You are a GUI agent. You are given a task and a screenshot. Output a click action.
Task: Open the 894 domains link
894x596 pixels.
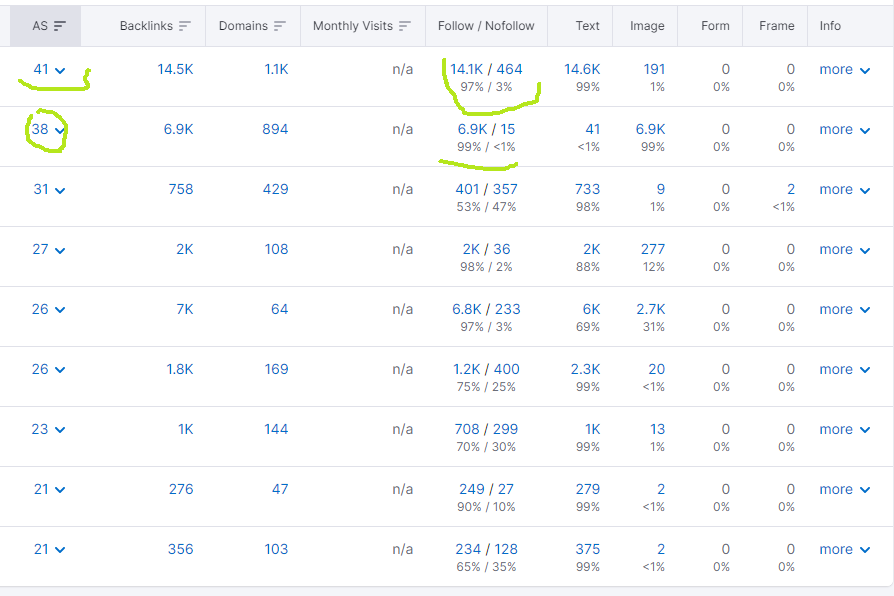click(275, 129)
